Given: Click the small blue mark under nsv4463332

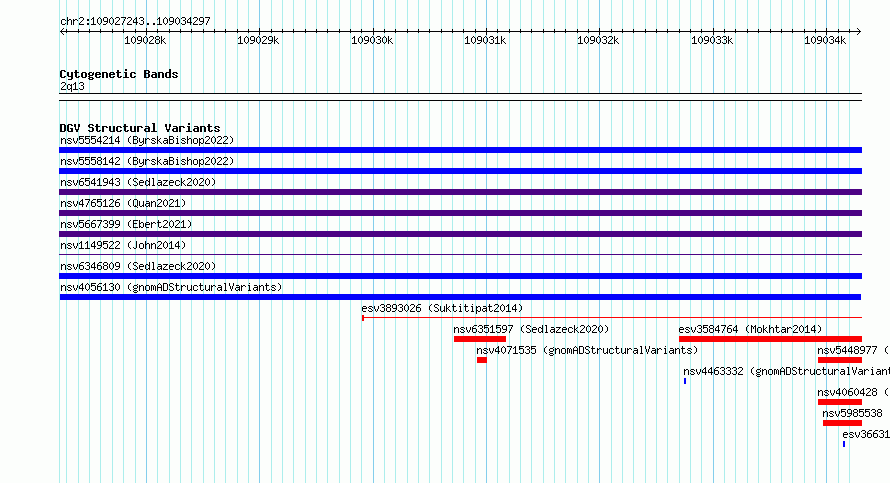Looking at the screenshot, I should (x=685, y=381).
